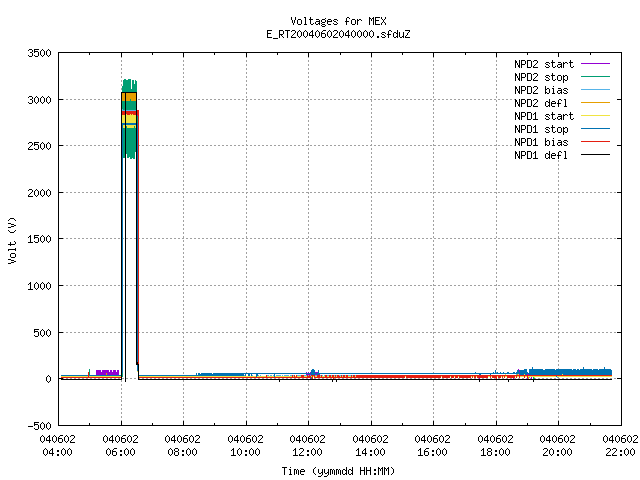Click the blue NPD1 stop noise band after 19:00

click(569, 372)
